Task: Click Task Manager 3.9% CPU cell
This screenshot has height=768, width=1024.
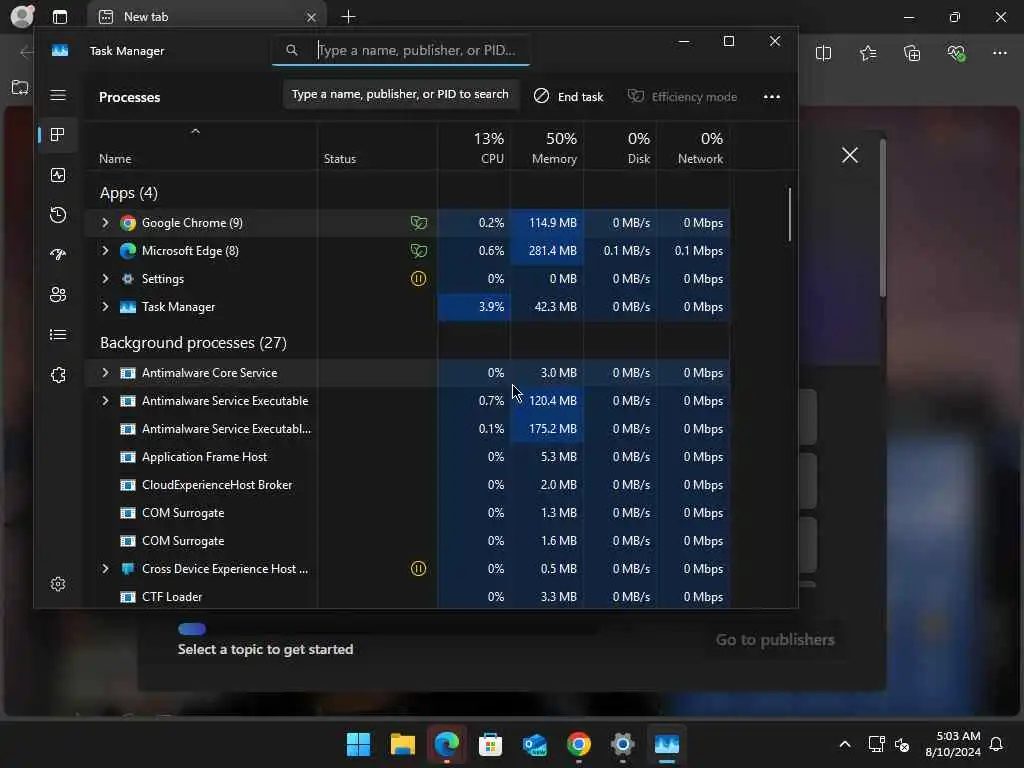Action: (x=474, y=307)
